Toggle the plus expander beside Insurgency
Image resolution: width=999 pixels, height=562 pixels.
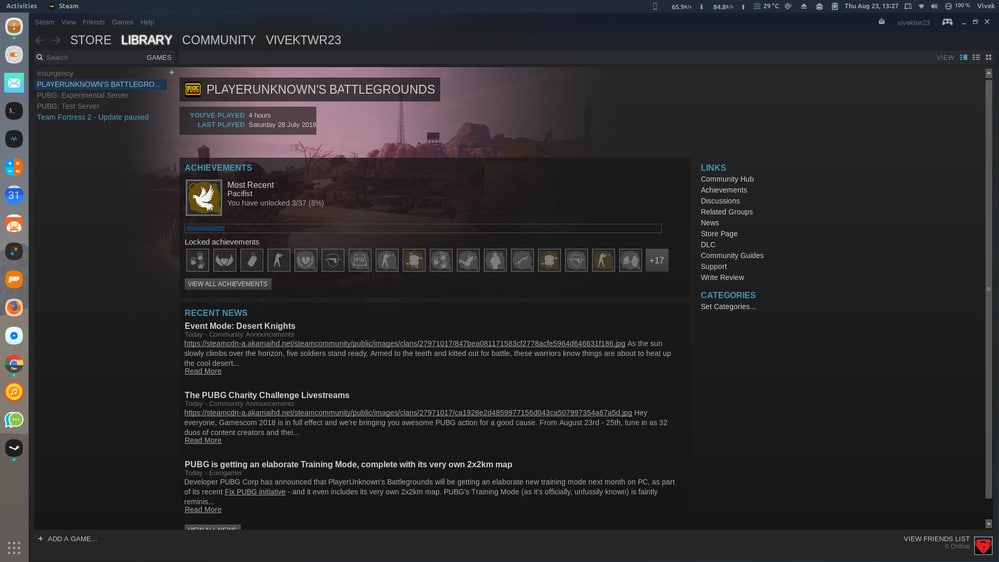coord(171,73)
